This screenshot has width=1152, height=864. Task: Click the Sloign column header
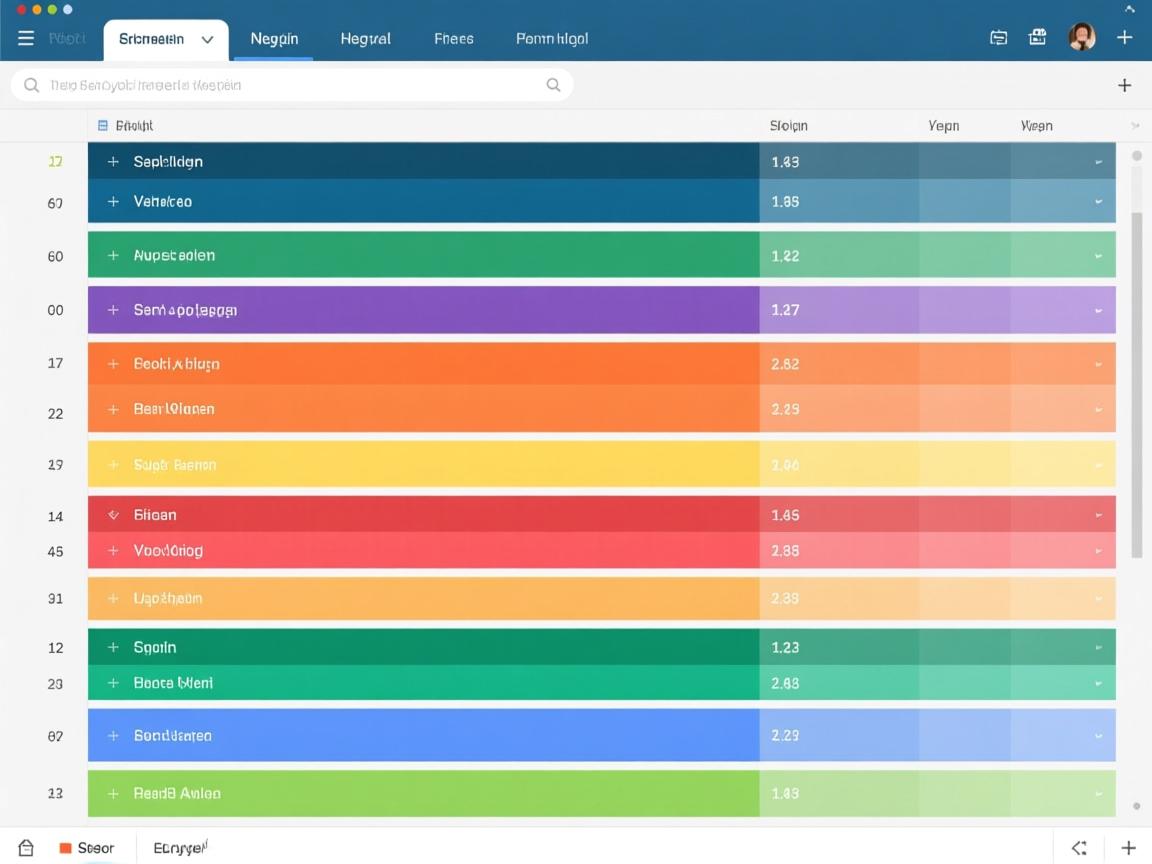point(788,126)
